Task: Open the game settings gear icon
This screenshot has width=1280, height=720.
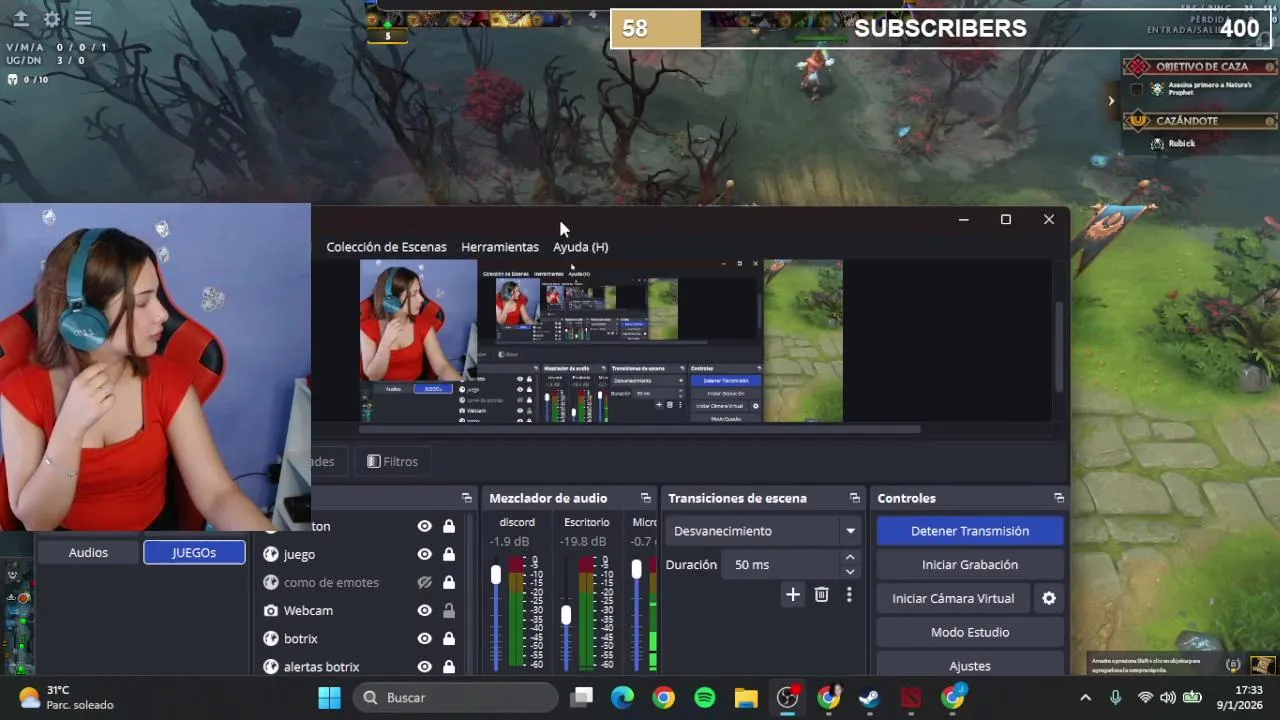Action: (x=52, y=19)
